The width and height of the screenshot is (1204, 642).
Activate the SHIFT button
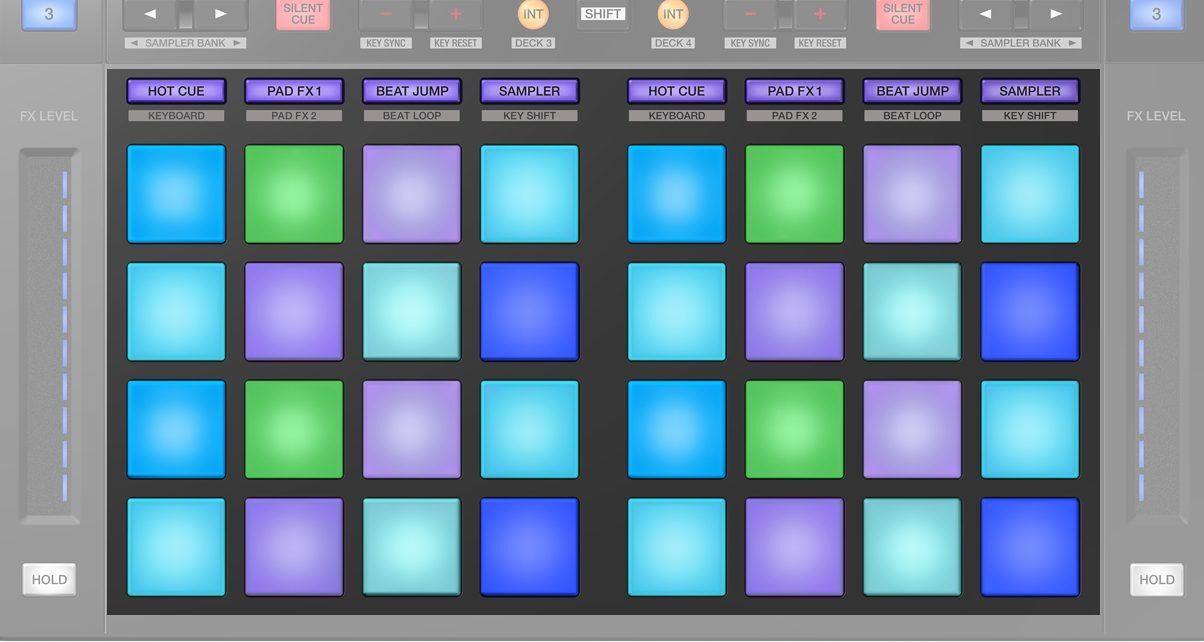point(603,14)
